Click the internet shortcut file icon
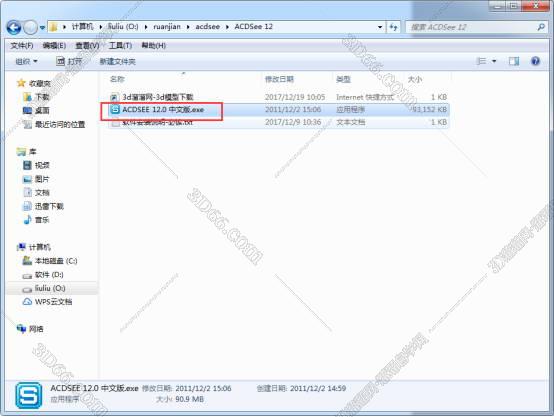The image size is (554, 417). [114, 97]
